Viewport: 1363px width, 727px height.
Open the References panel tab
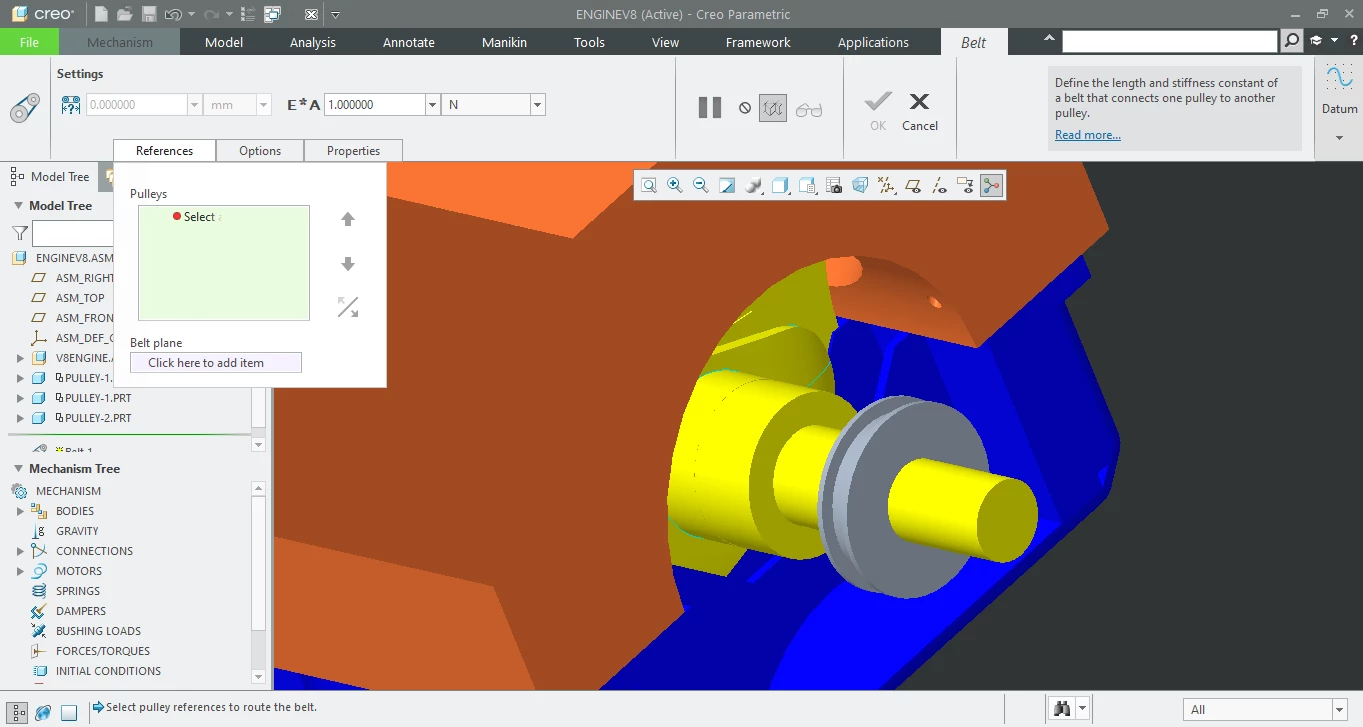pyautogui.click(x=164, y=150)
